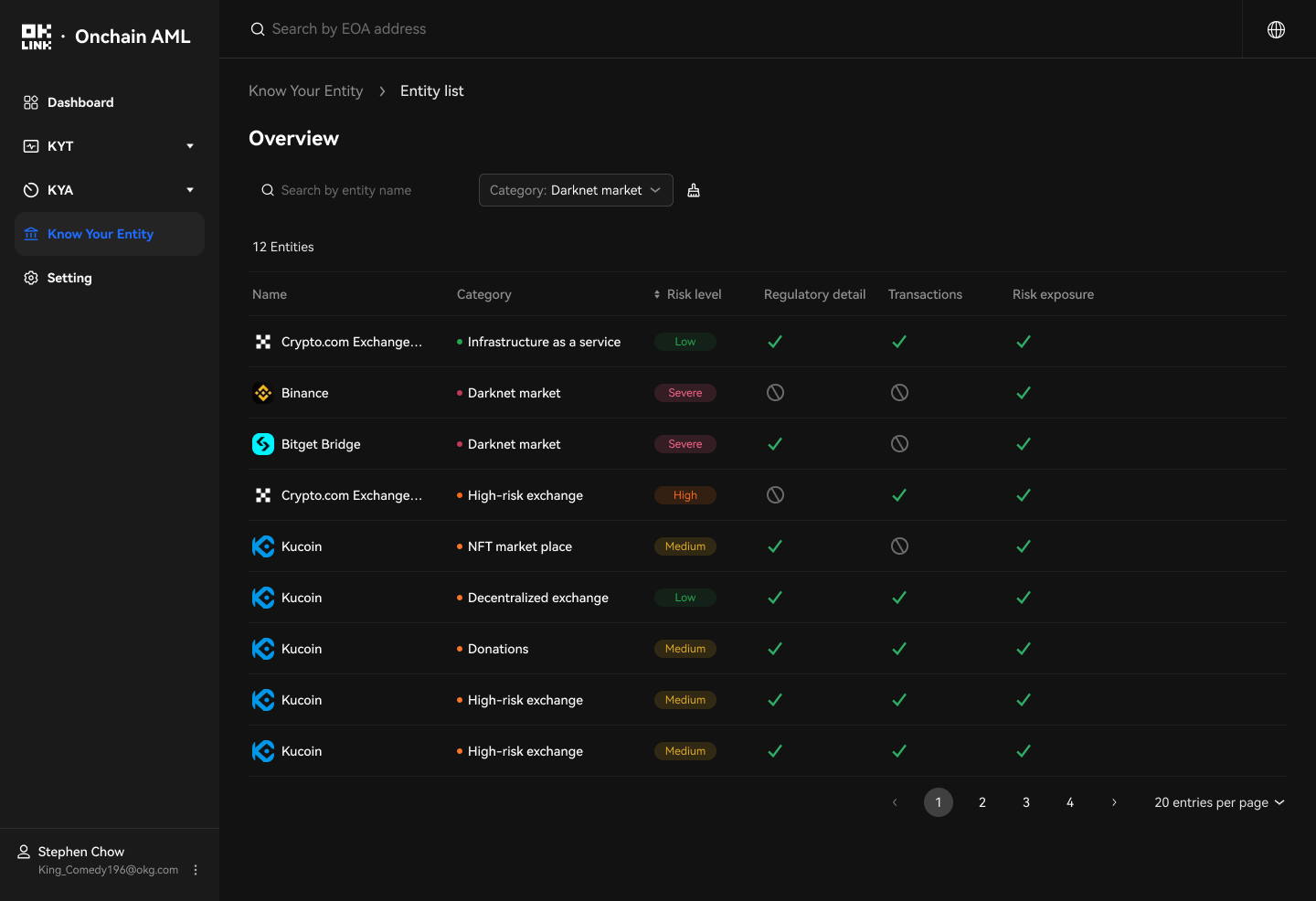
Task: Open Dashboard from the sidebar
Action: click(x=80, y=102)
